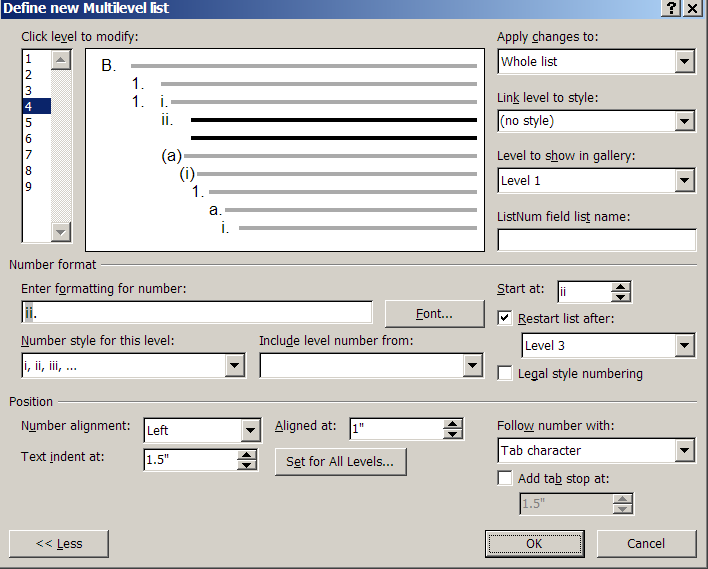Decrease the Text indent at value
This screenshot has height=569, width=708.
247,465
